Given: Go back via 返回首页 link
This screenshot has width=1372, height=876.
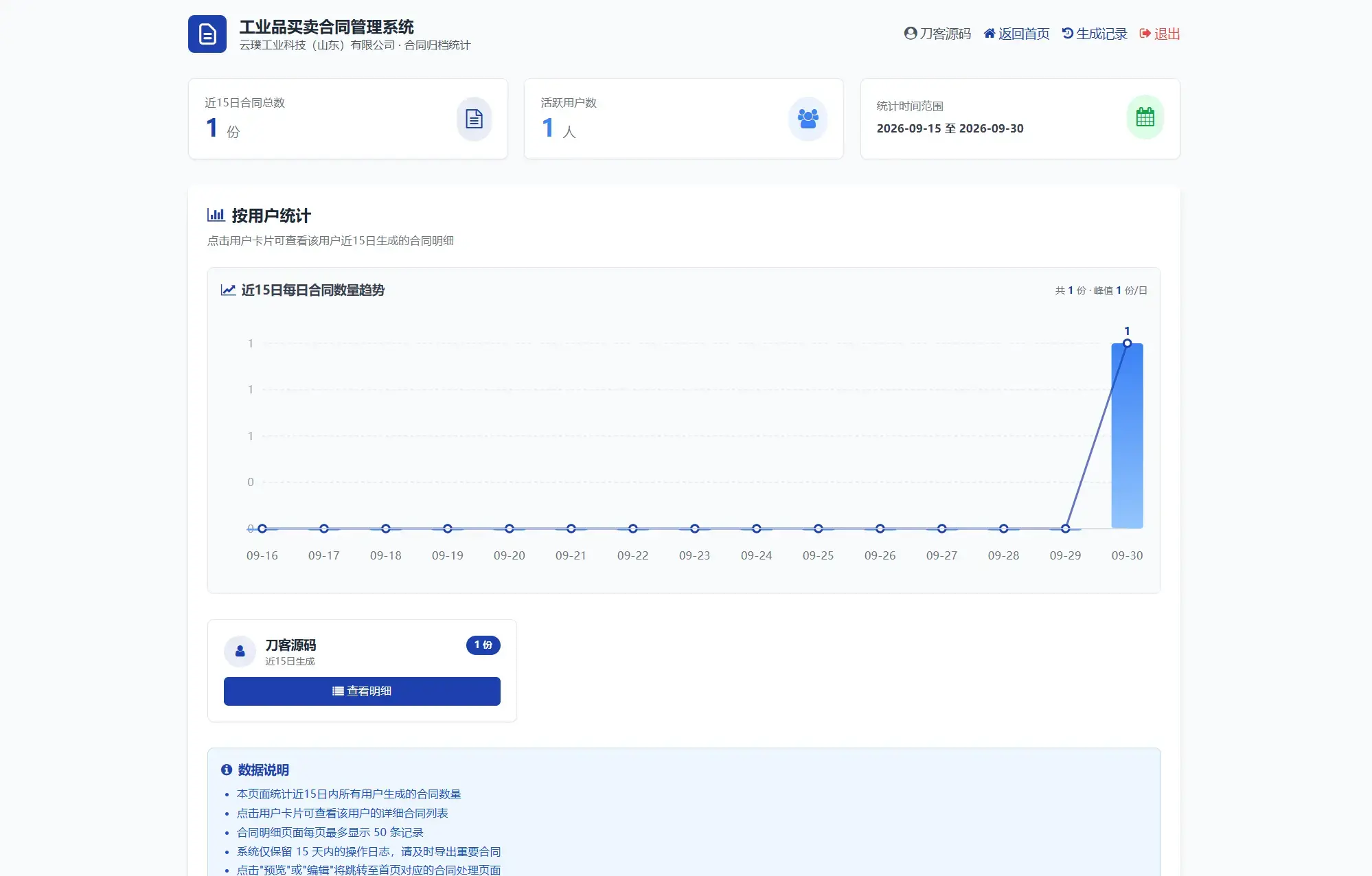Looking at the screenshot, I should (1016, 34).
